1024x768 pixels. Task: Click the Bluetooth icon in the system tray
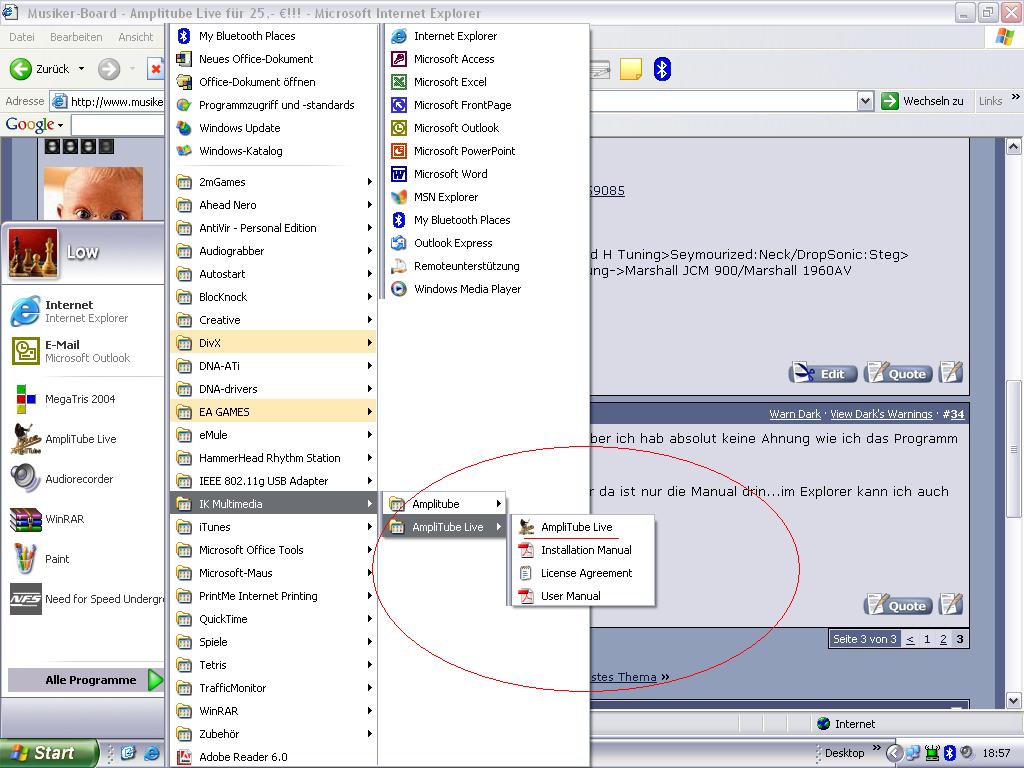coord(950,753)
